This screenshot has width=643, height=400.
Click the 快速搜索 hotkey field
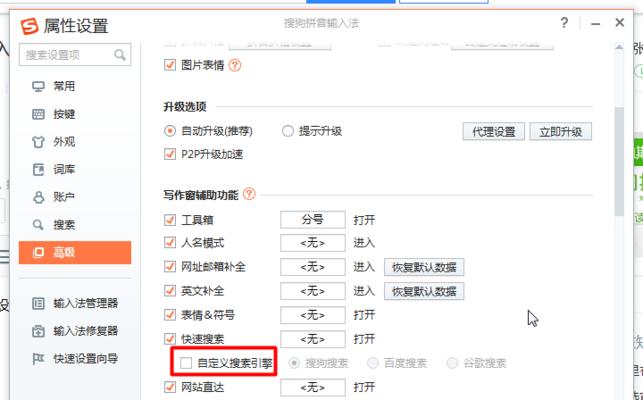pyautogui.click(x=313, y=339)
